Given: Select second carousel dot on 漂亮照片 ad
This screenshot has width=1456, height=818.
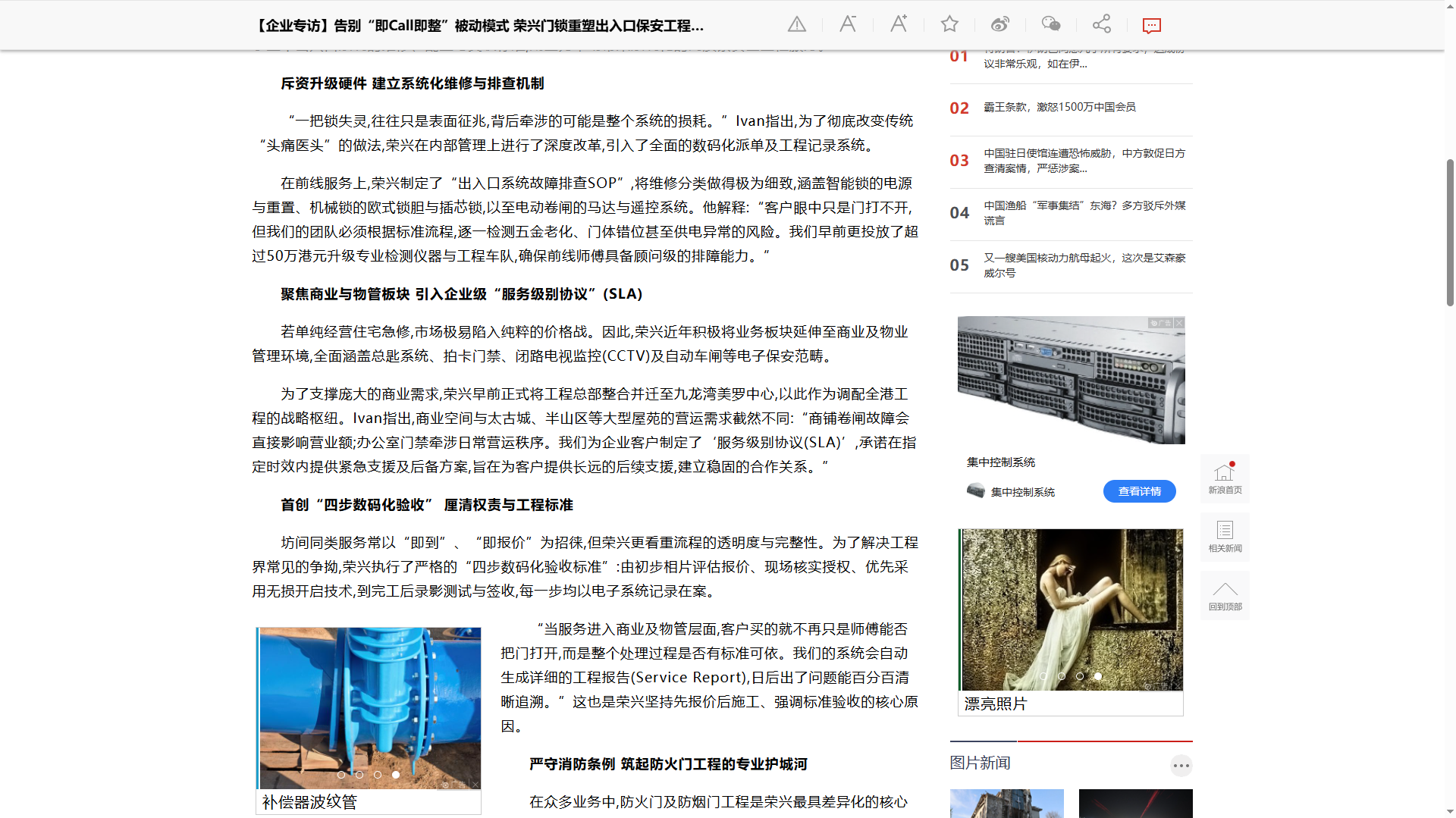Looking at the screenshot, I should (x=1062, y=676).
